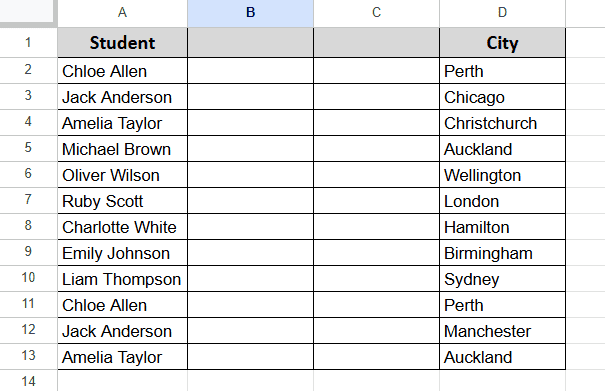Select the cell containing Liam Thompson
The width and height of the screenshot is (605, 391).
click(122, 279)
